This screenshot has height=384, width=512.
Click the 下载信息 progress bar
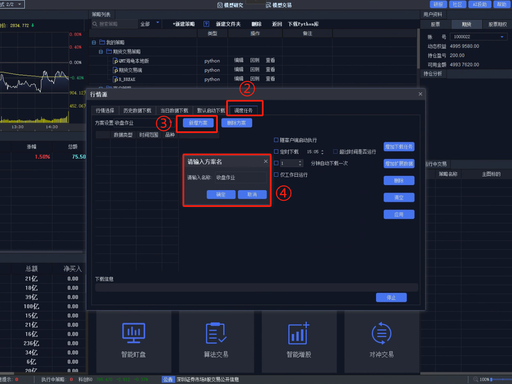tap(256, 288)
